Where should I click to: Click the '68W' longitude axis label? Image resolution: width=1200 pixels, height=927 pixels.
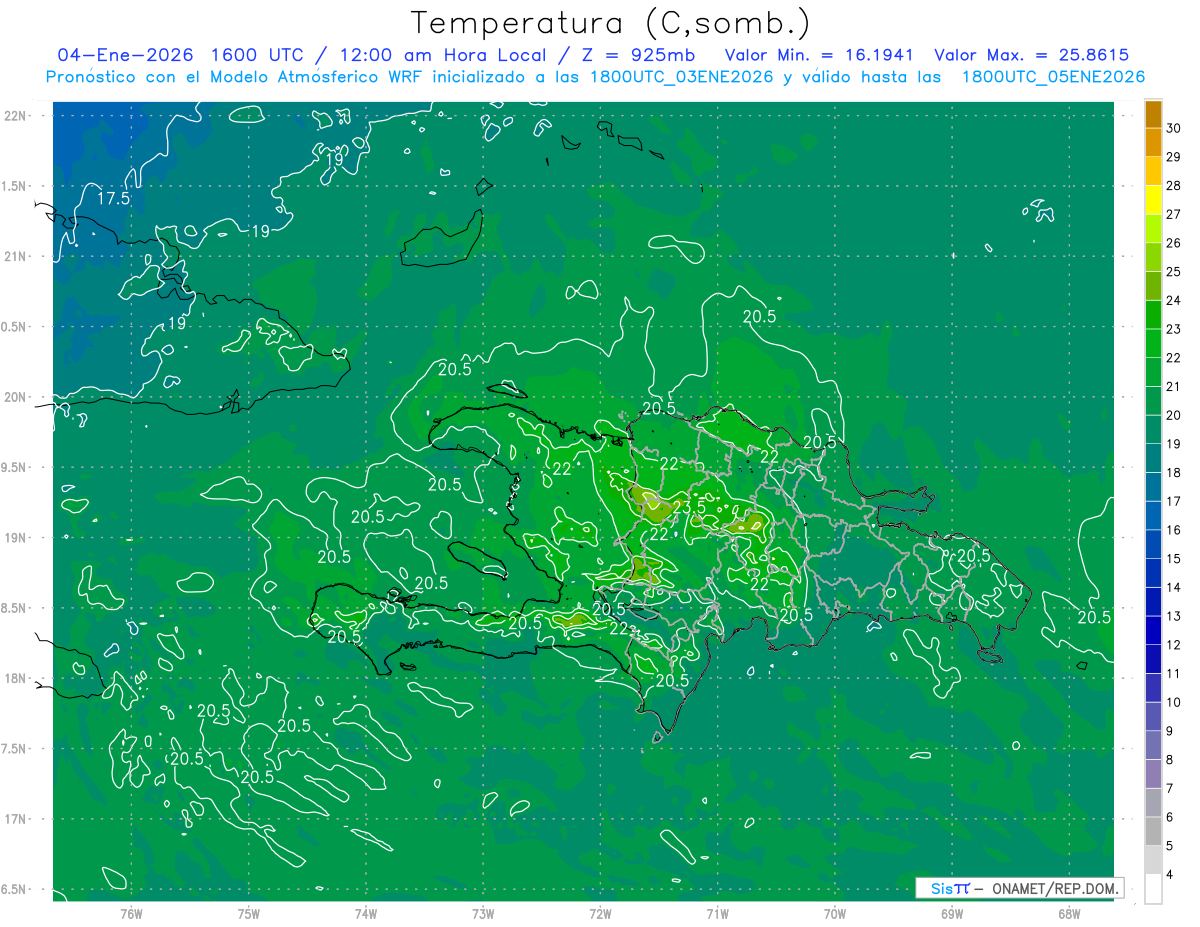pos(1068,913)
